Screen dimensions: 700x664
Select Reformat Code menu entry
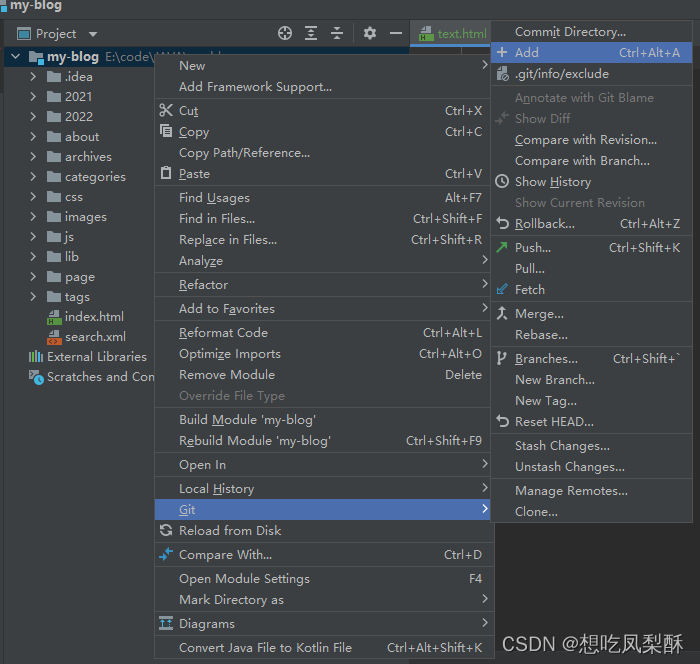(x=325, y=333)
